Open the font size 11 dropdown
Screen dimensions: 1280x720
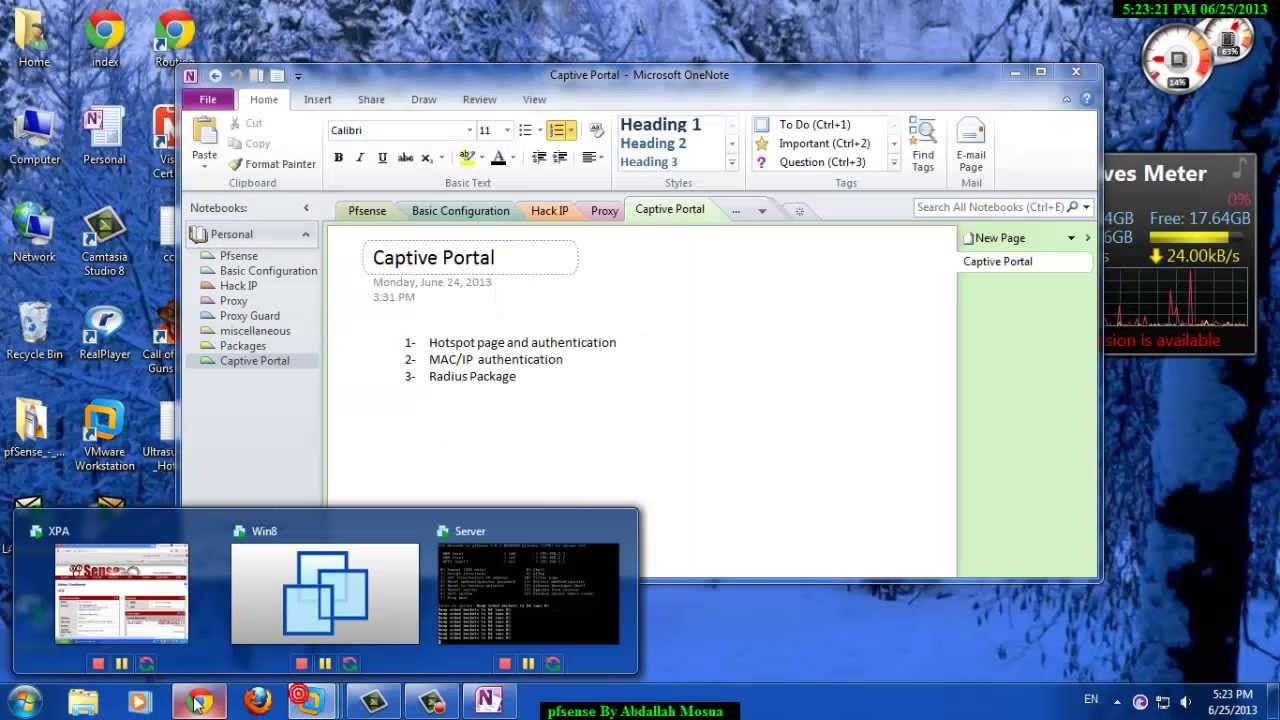pyautogui.click(x=507, y=131)
